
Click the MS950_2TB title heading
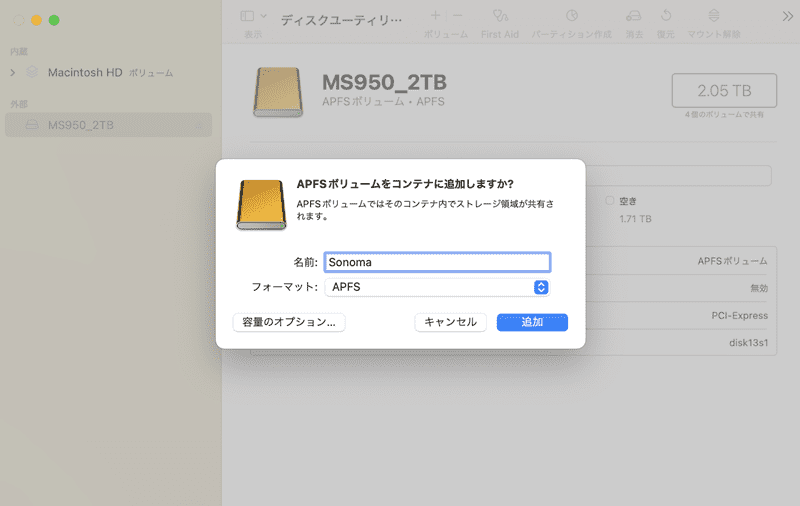[384, 83]
